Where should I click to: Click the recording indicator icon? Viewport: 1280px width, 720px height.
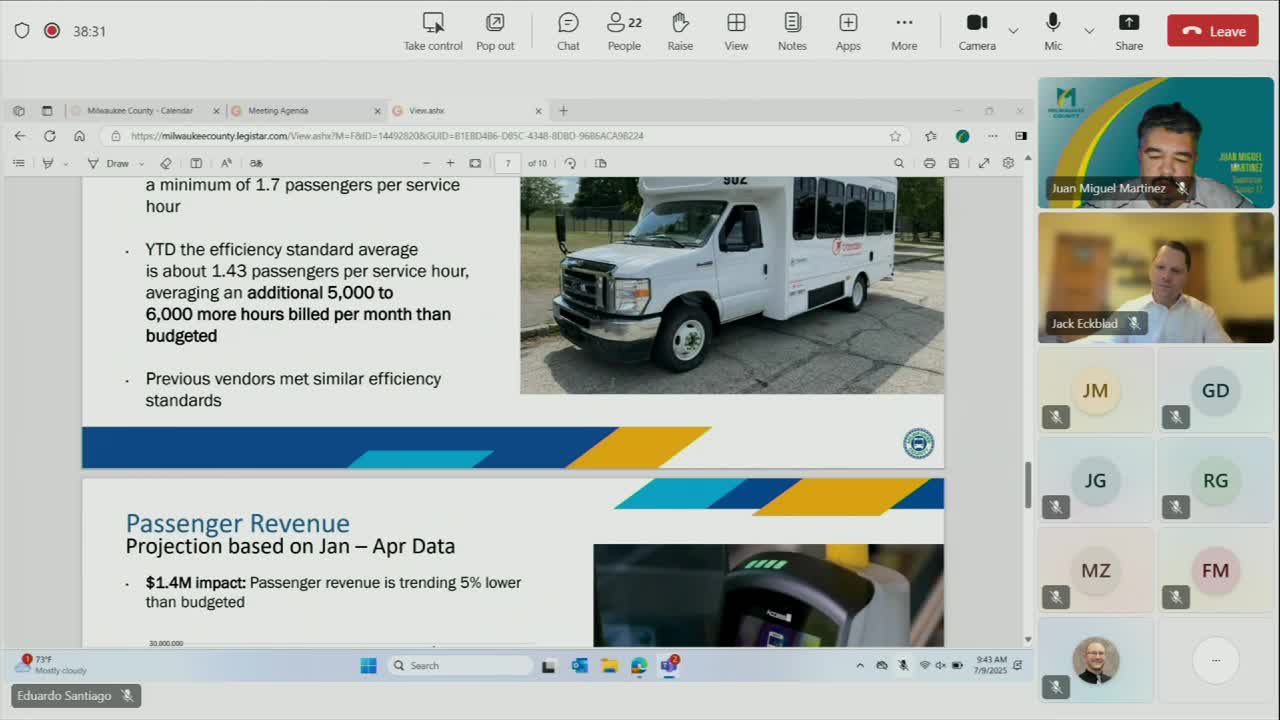point(52,31)
